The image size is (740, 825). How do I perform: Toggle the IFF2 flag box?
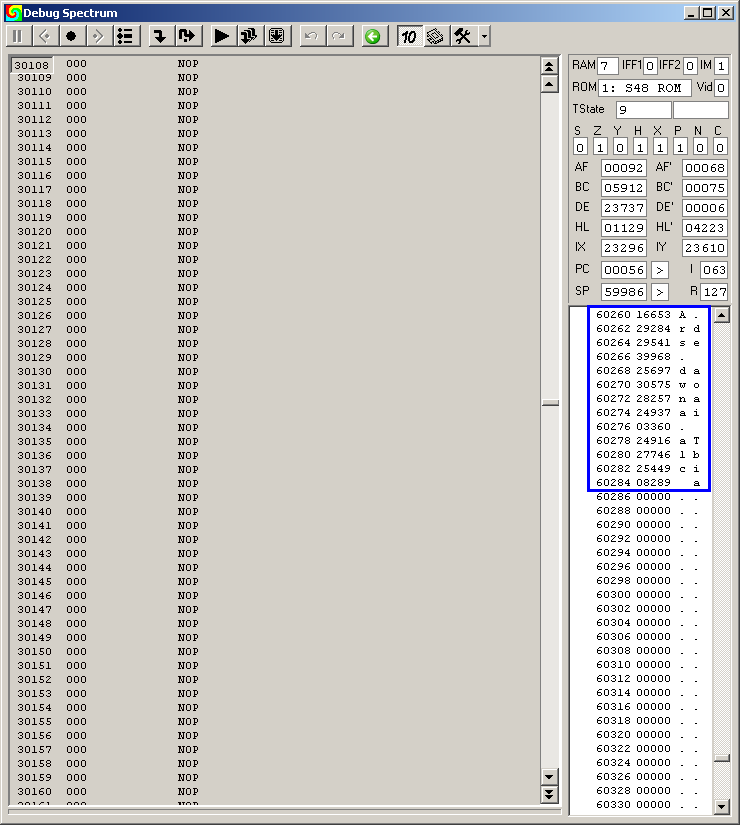point(690,66)
